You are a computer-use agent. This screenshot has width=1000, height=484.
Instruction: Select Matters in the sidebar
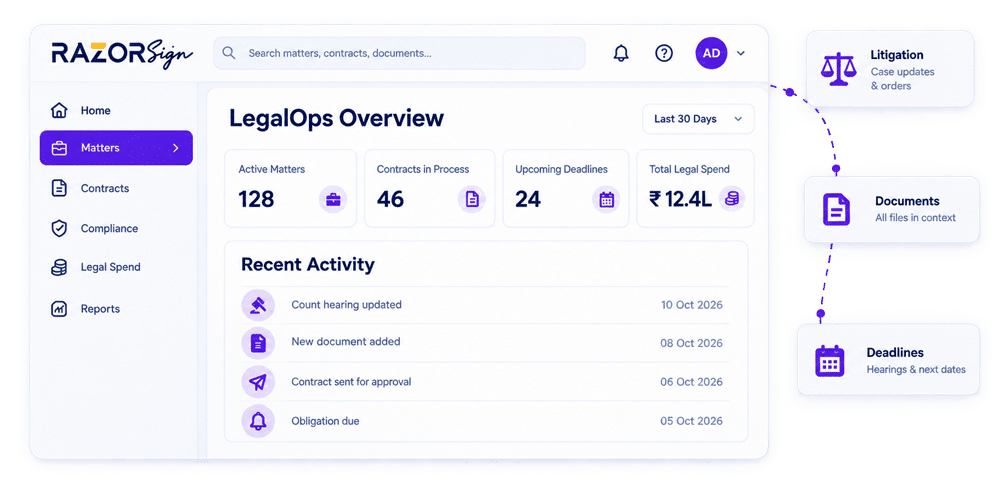[116, 148]
